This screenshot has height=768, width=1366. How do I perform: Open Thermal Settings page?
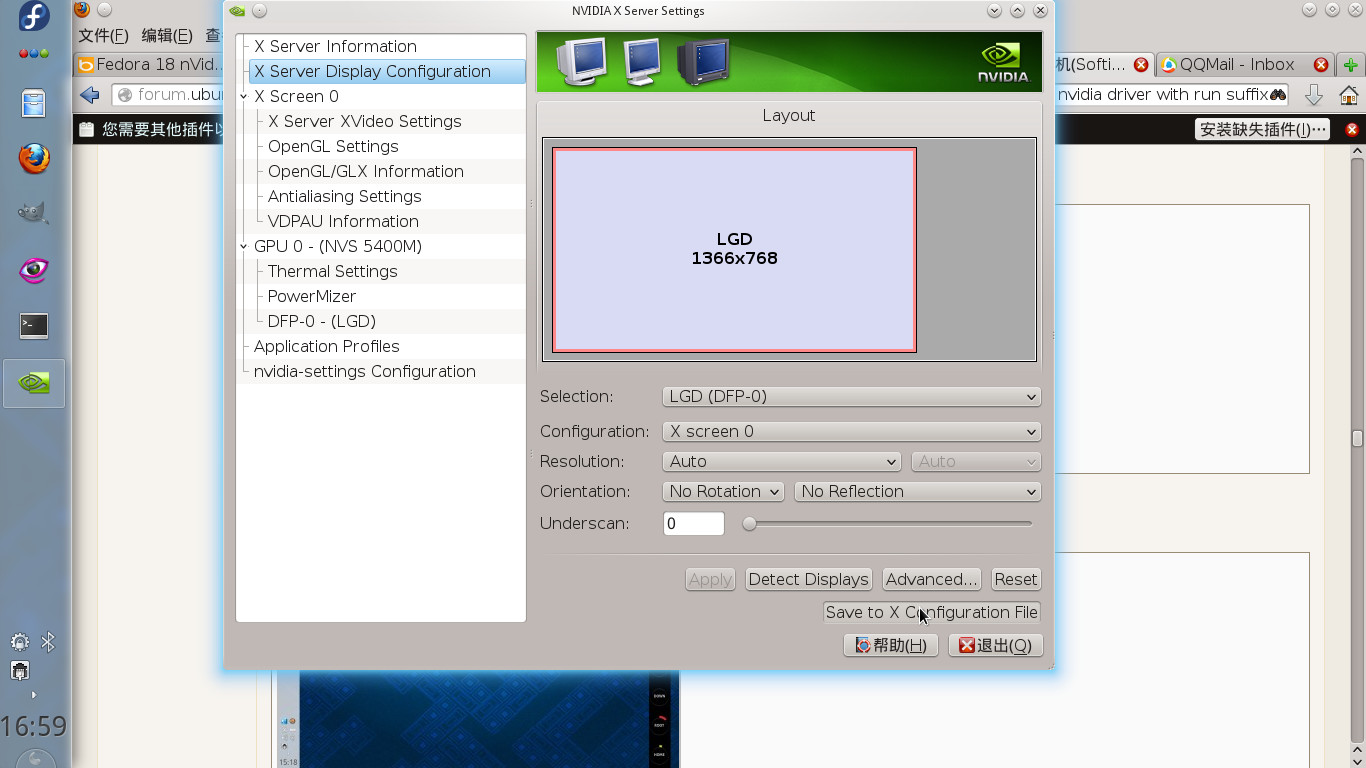click(332, 272)
